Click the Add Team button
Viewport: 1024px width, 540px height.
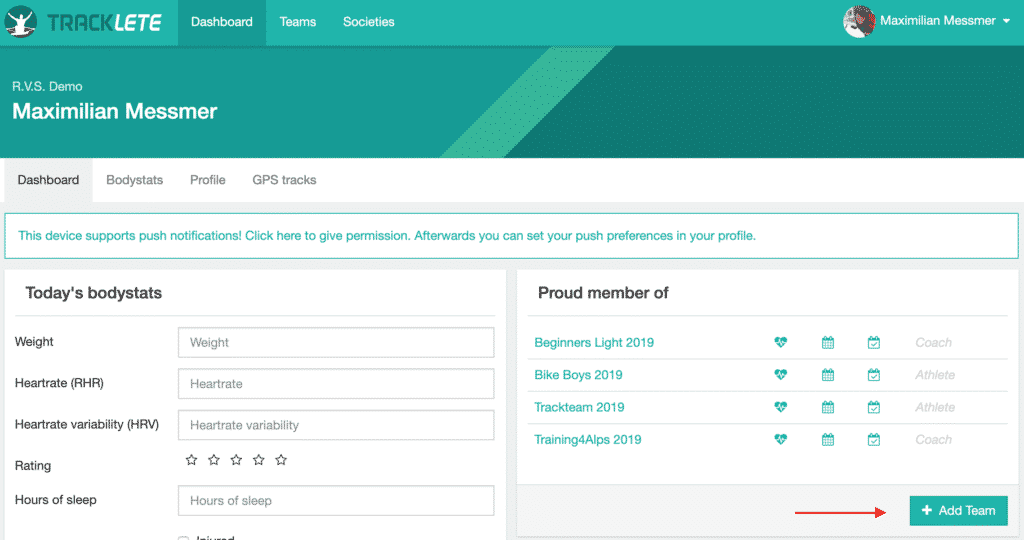click(x=958, y=511)
